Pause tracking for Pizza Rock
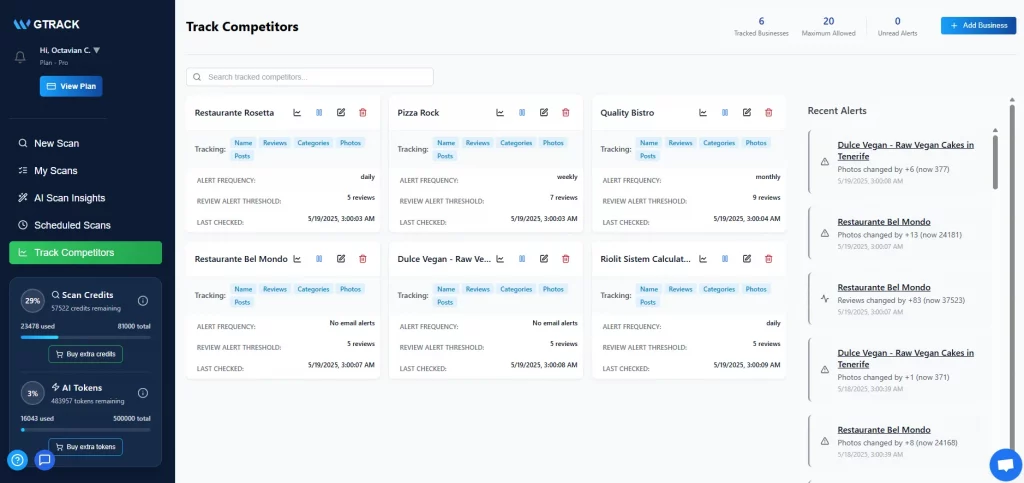1024x483 pixels. pos(522,112)
